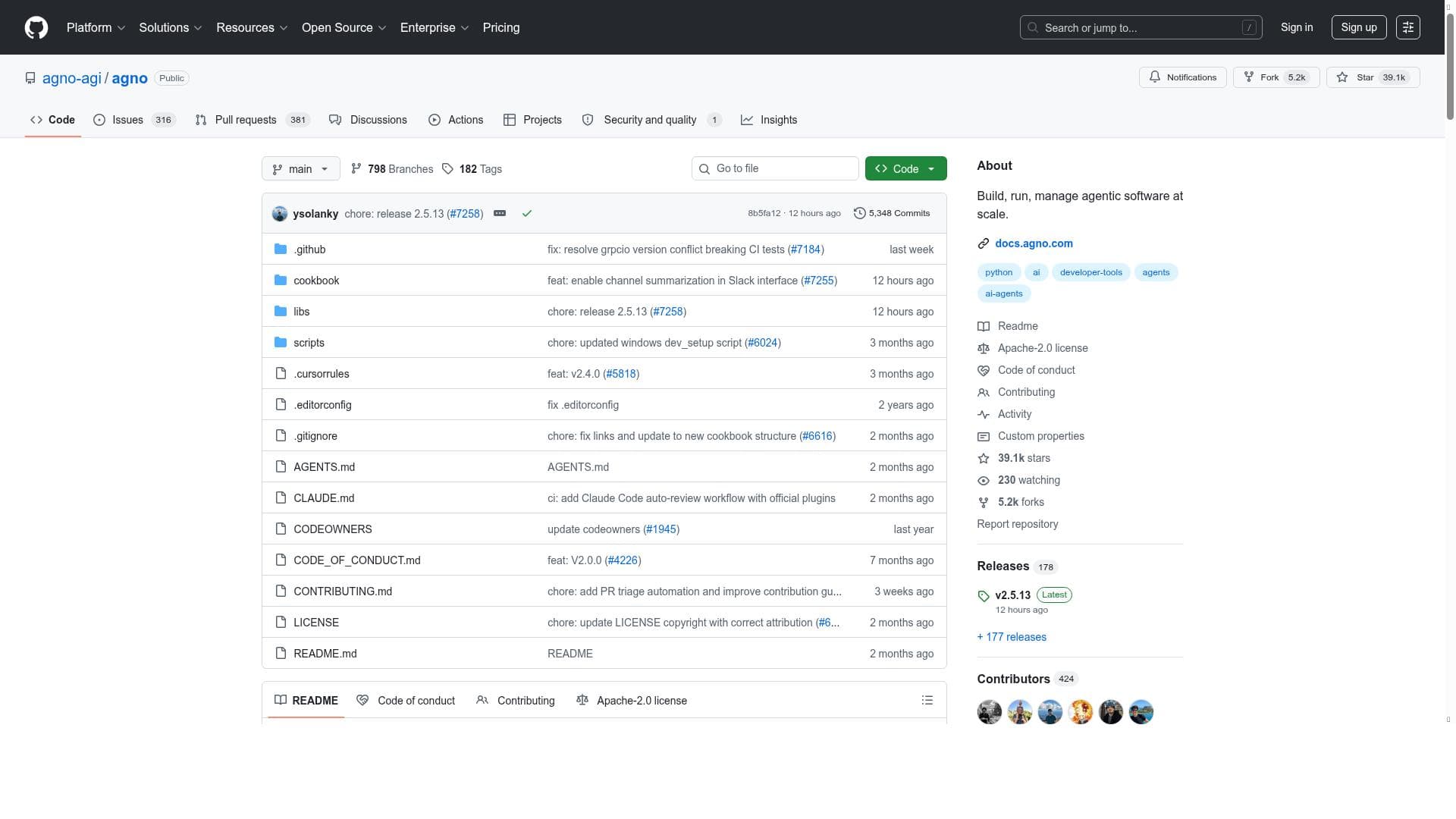Screen dimensions: 1456x819
Task: Click the pulse icon next to Activity
Action: coord(984,415)
